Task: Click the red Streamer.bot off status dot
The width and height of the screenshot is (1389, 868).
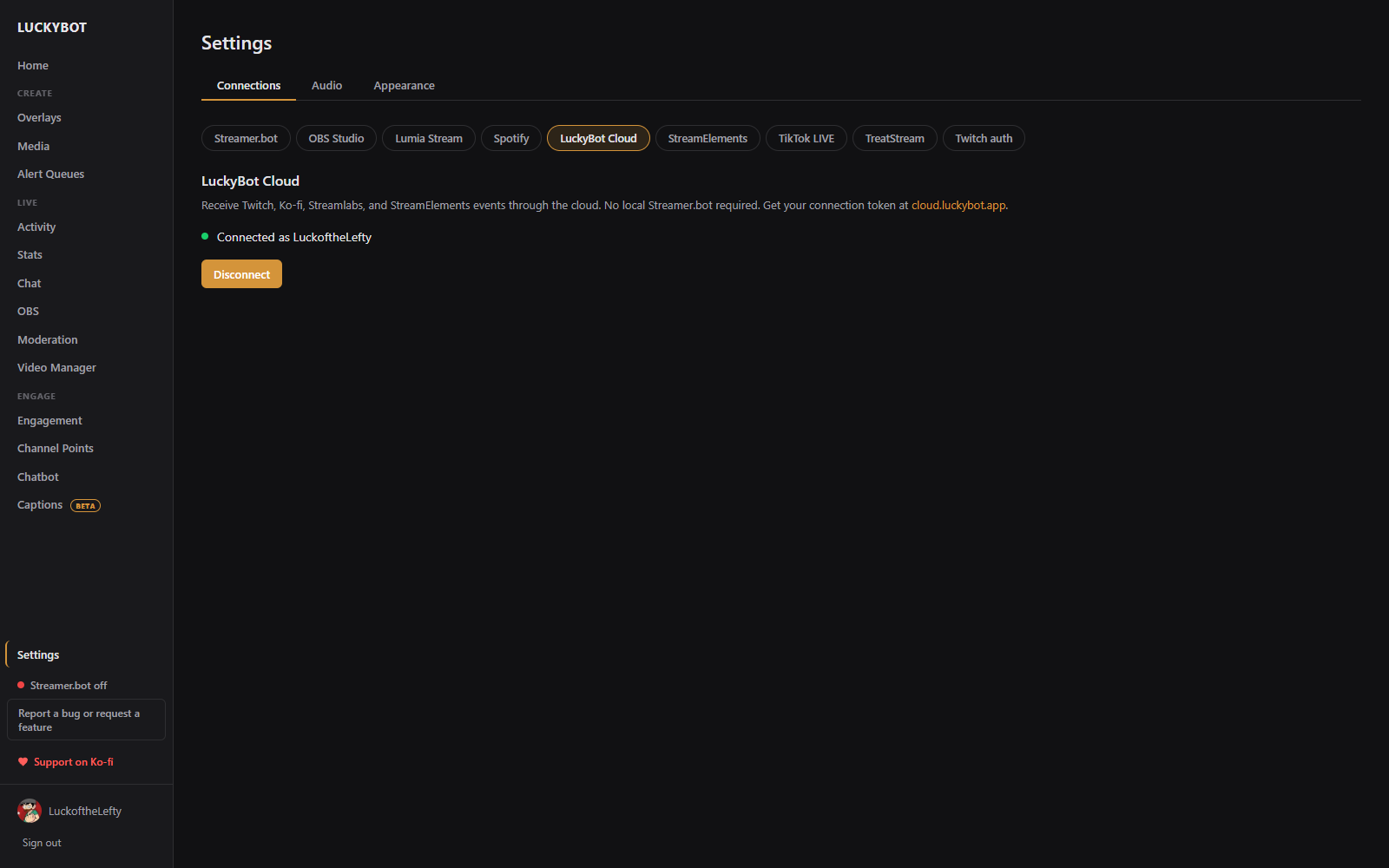Action: (21, 685)
